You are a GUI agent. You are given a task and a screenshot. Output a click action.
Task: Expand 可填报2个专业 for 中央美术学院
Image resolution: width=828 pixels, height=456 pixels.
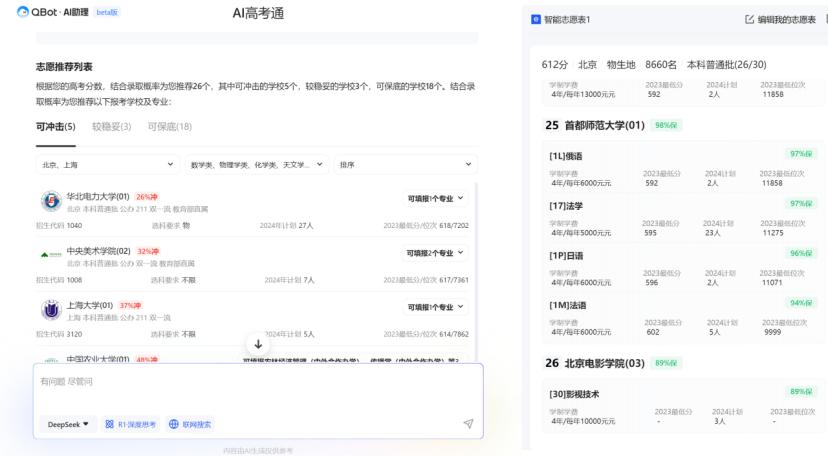click(x=435, y=253)
